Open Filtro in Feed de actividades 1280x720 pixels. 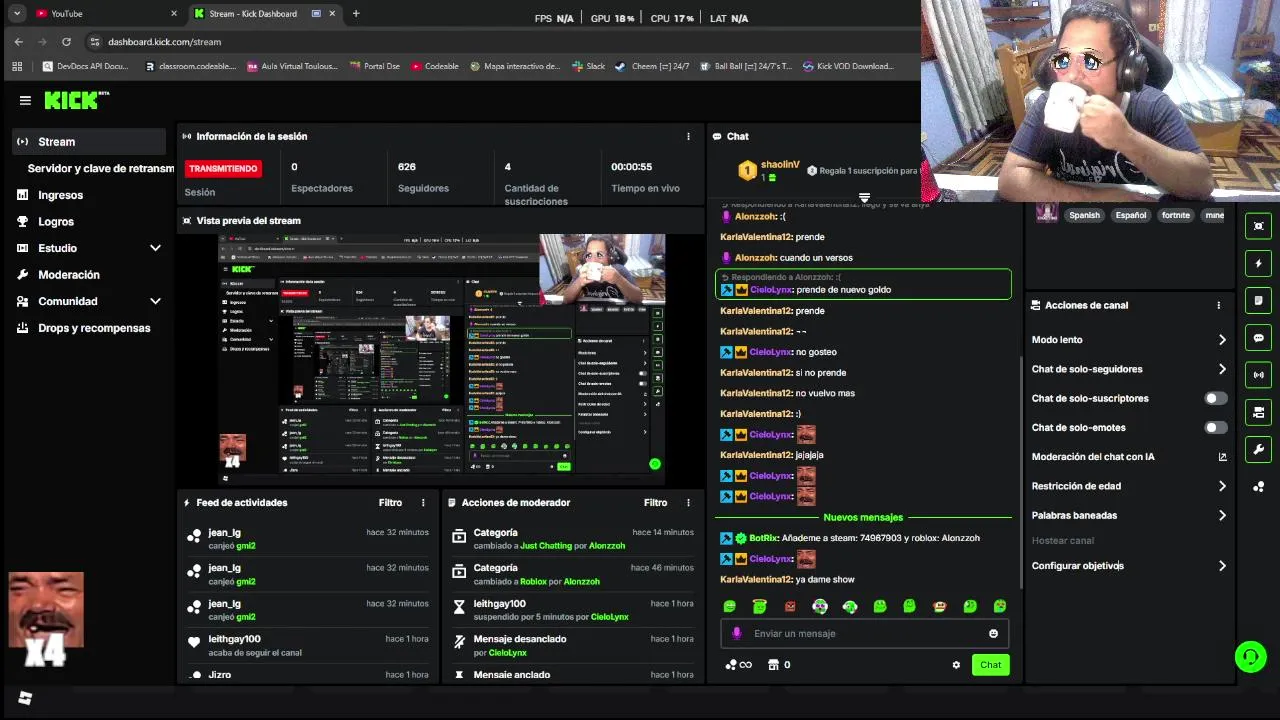click(x=390, y=503)
